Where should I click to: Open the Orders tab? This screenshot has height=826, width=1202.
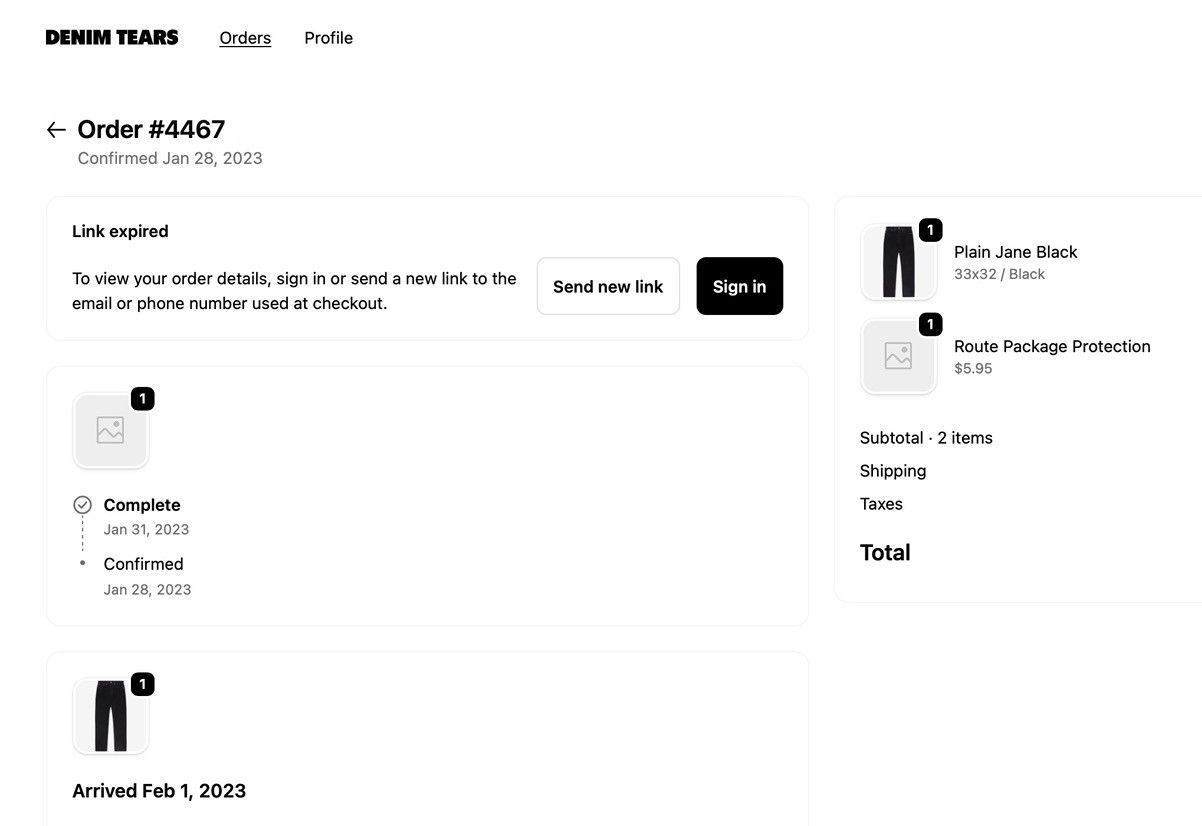tap(245, 38)
